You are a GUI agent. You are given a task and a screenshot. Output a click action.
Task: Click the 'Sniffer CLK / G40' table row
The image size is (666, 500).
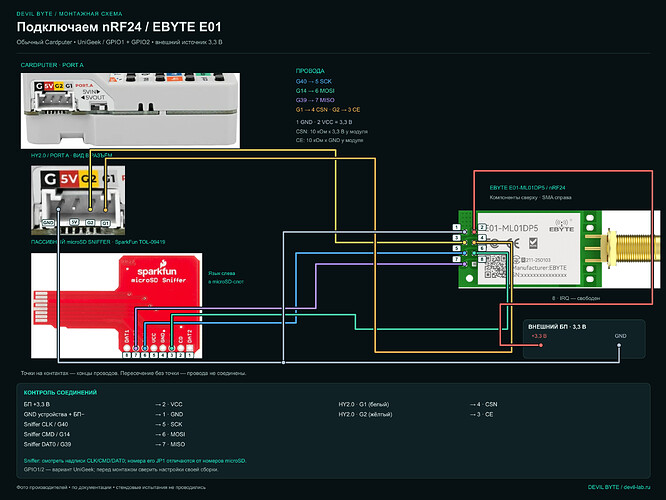pyautogui.click(x=46, y=424)
